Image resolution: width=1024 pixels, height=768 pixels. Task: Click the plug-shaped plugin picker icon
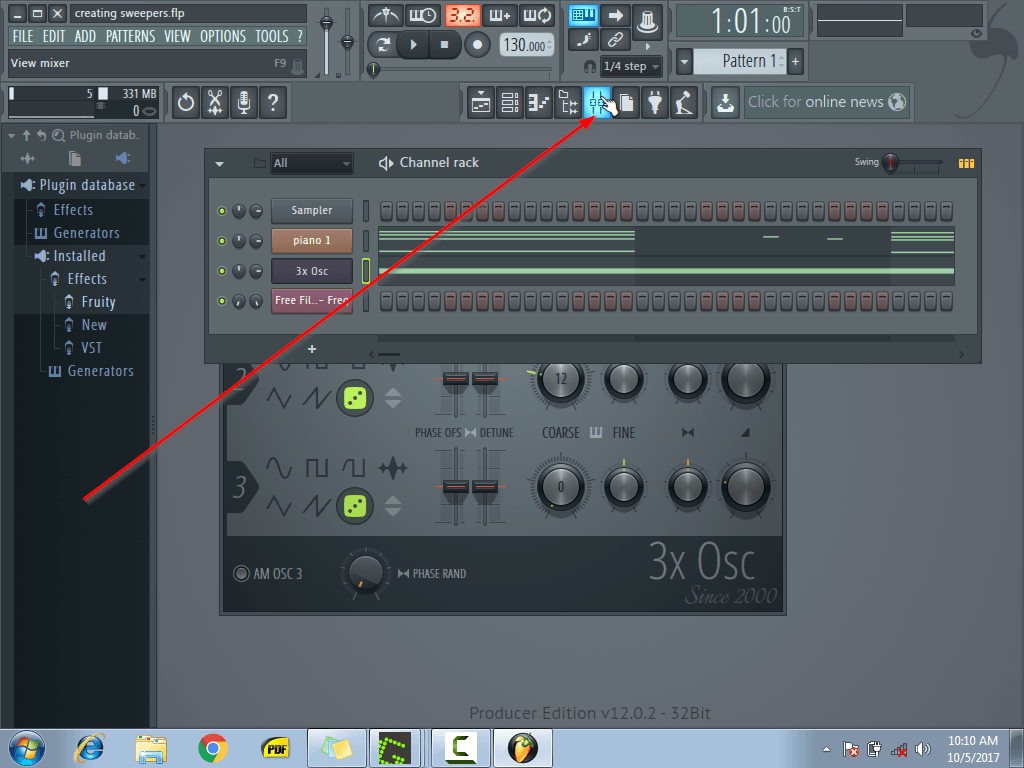click(655, 103)
